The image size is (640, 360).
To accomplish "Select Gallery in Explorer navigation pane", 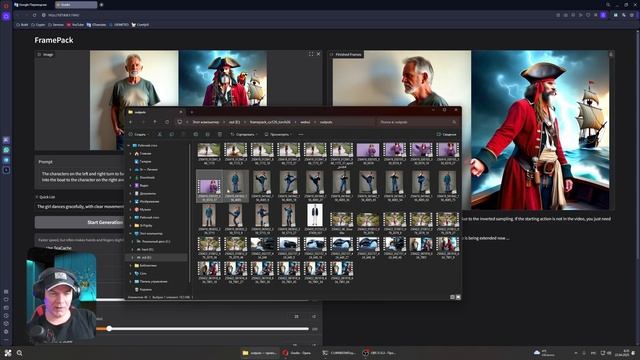I will tap(143, 162).
